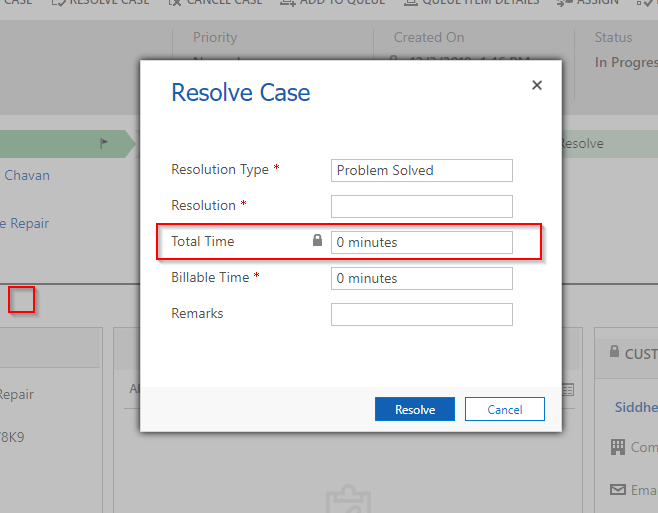Click the company building icon
This screenshot has width=658, height=513.
click(618, 447)
